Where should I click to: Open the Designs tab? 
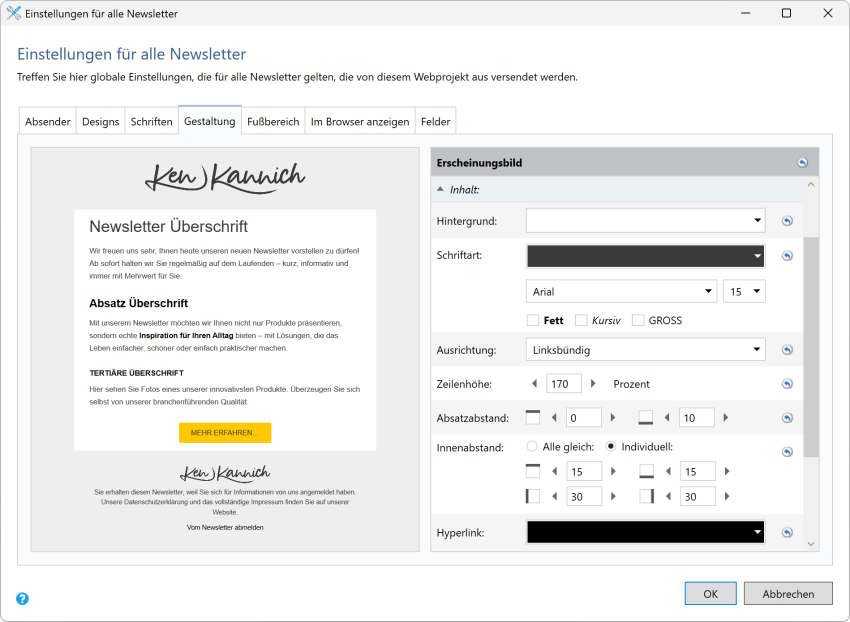(100, 120)
